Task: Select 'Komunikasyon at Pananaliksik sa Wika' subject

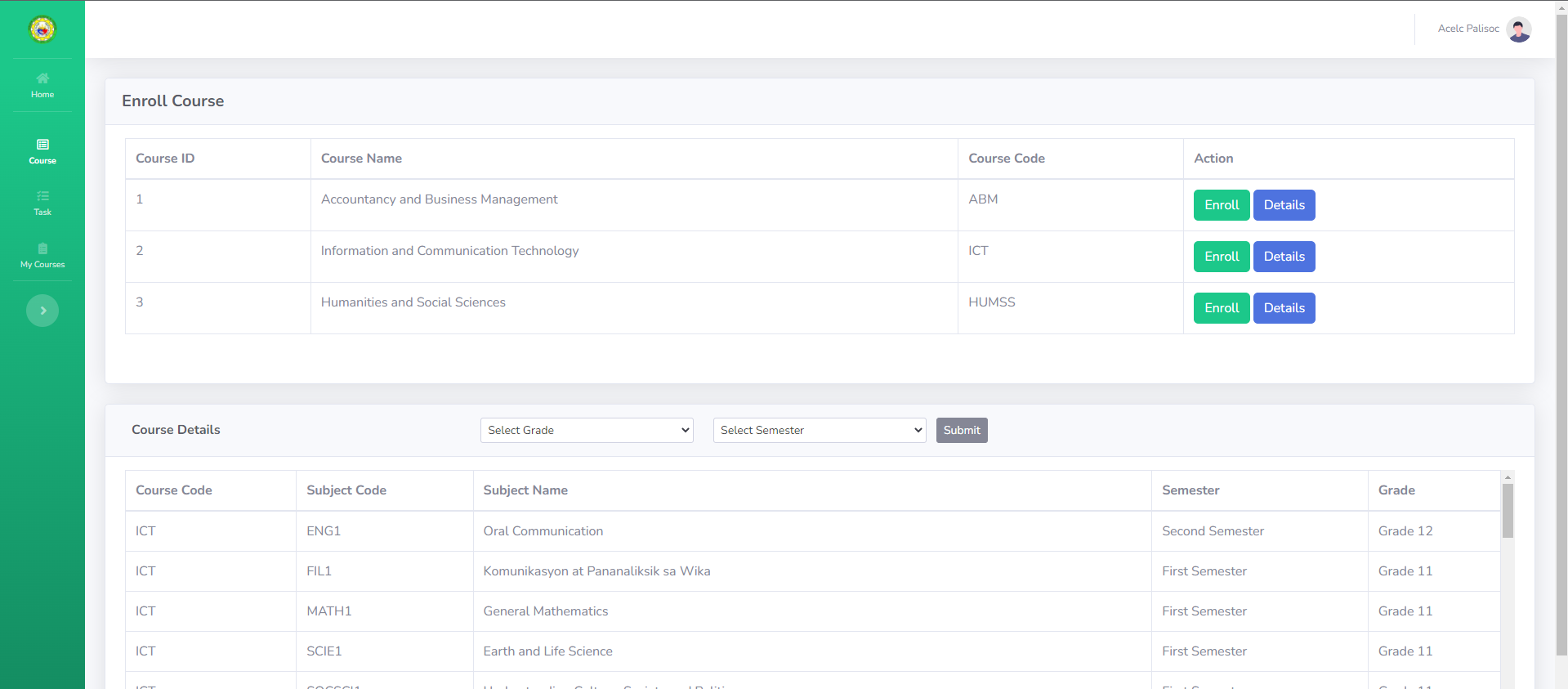Action: click(596, 571)
